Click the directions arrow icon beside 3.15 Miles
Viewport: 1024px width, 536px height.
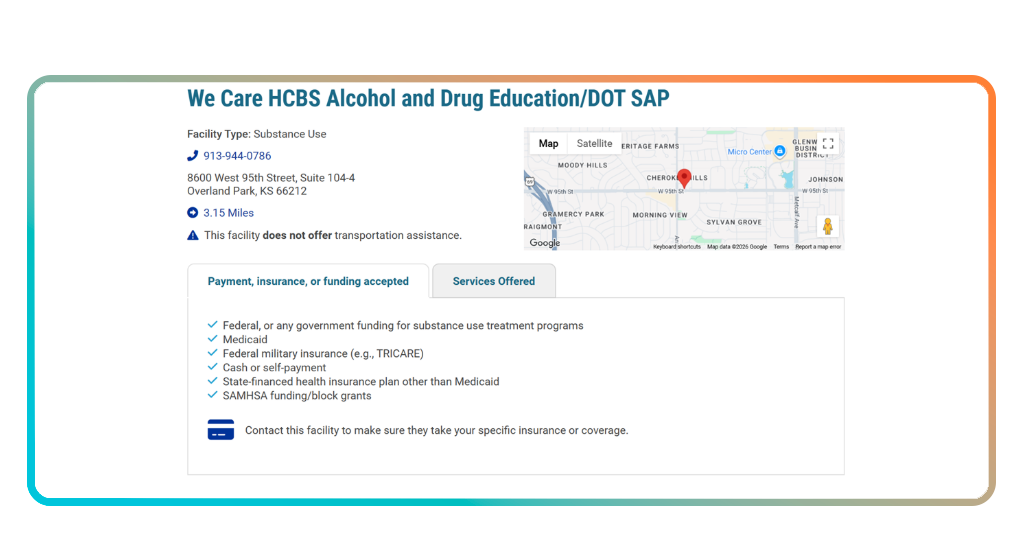(x=193, y=213)
